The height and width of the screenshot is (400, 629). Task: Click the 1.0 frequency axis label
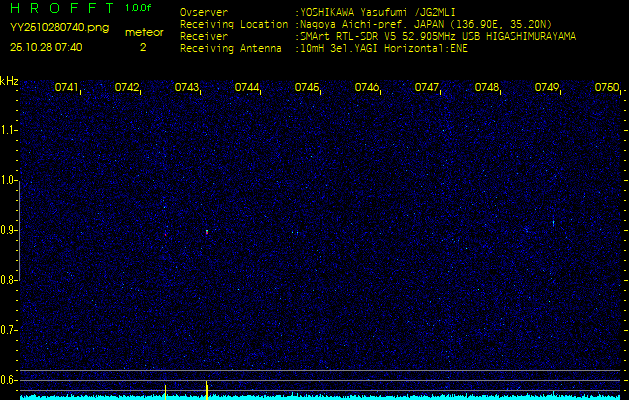click(9, 180)
